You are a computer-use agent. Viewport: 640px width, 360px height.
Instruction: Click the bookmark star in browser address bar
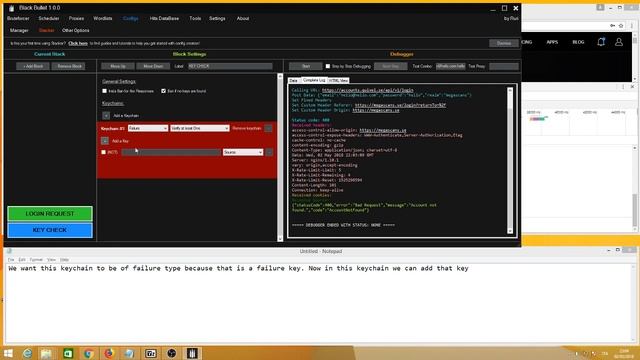621,25
